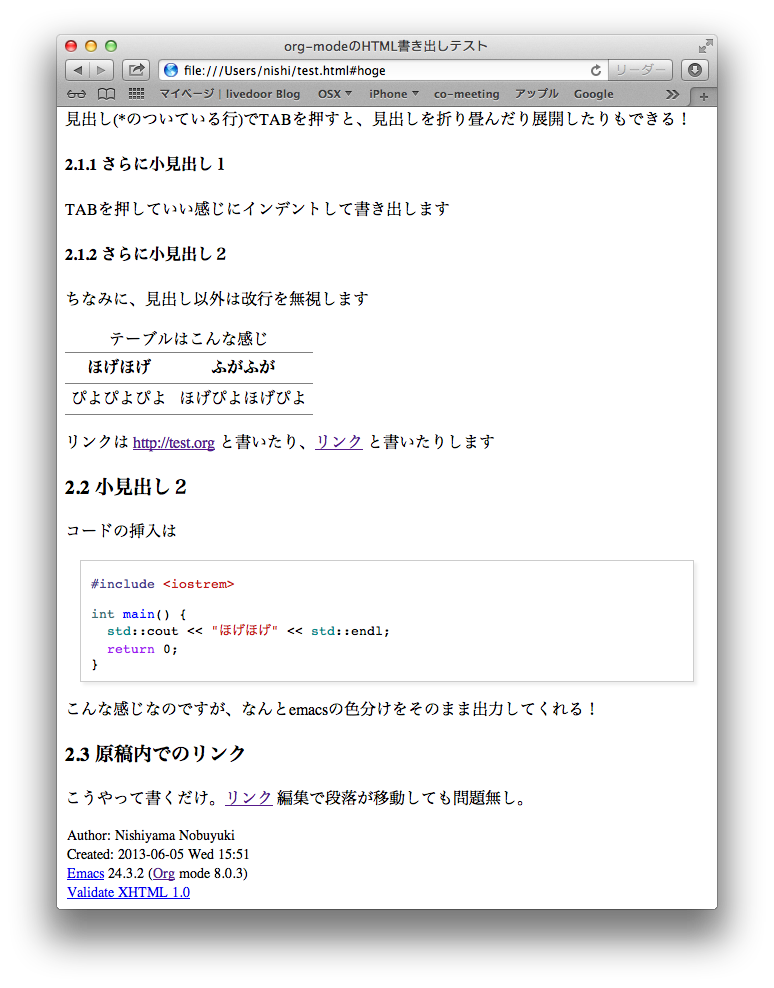Click the Validate XHTML 1.0 link
The height and width of the screenshot is (988, 774).
pos(128,892)
